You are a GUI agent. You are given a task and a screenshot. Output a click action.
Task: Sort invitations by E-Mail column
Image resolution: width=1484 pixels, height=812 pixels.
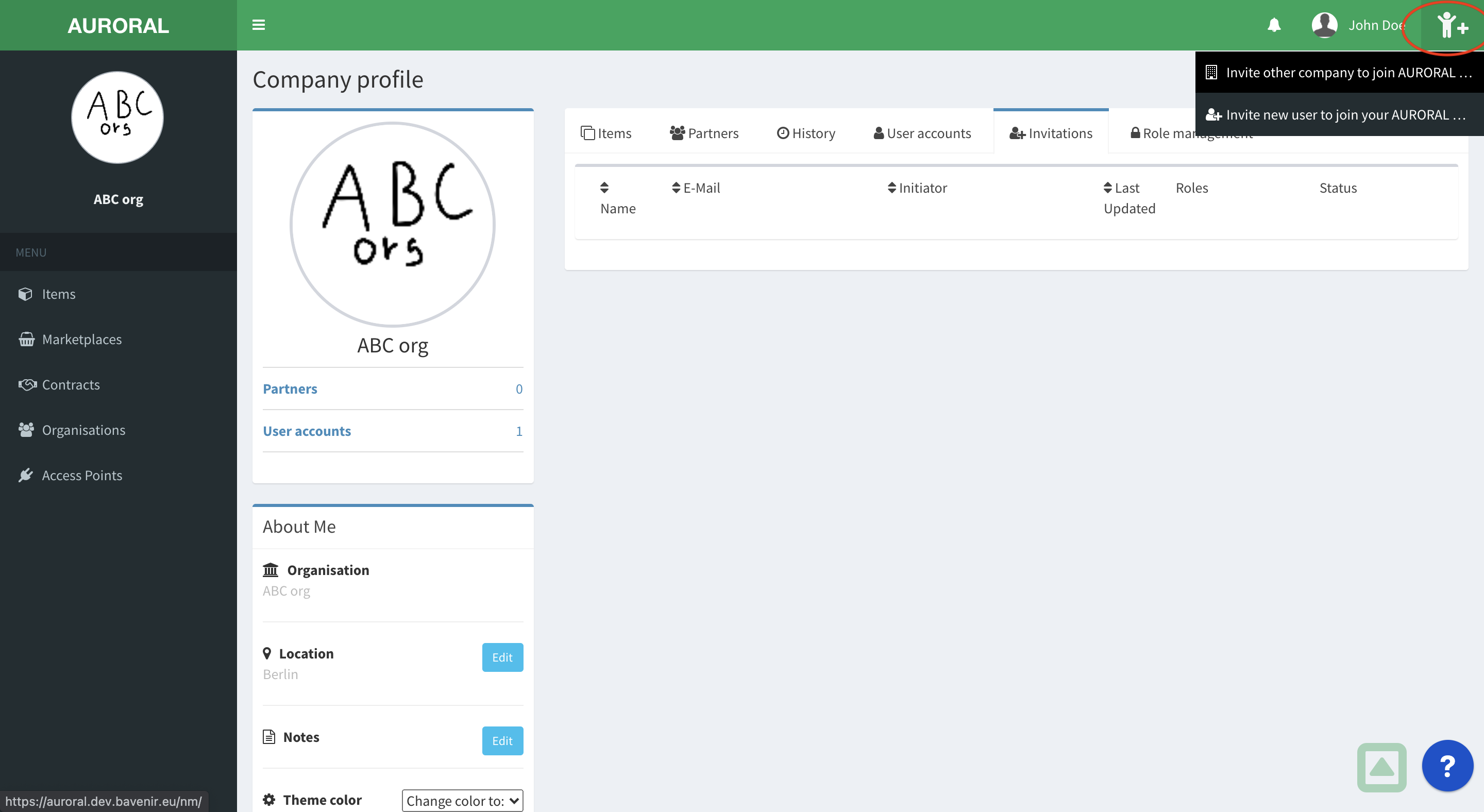[695, 188]
